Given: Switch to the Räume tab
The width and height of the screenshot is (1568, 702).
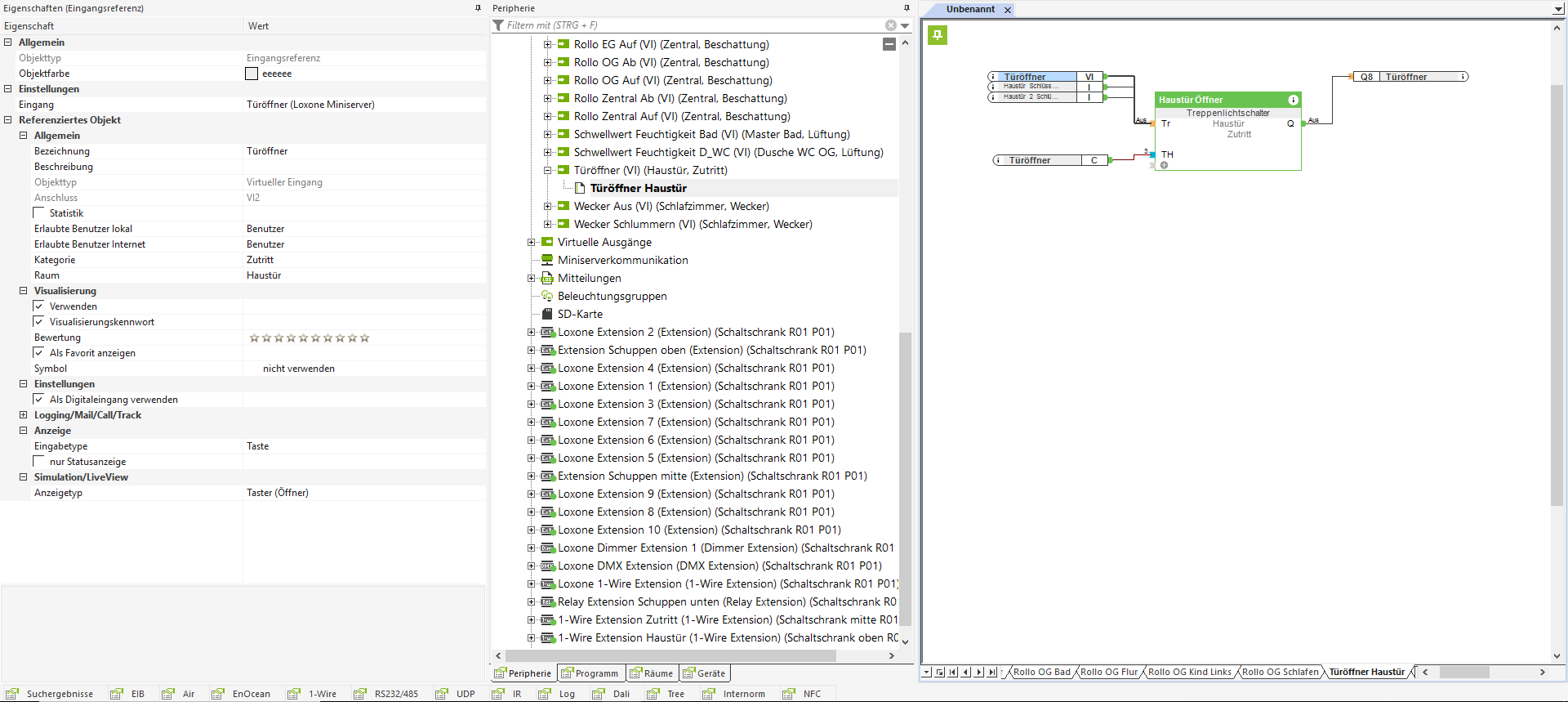Looking at the screenshot, I should [652, 673].
